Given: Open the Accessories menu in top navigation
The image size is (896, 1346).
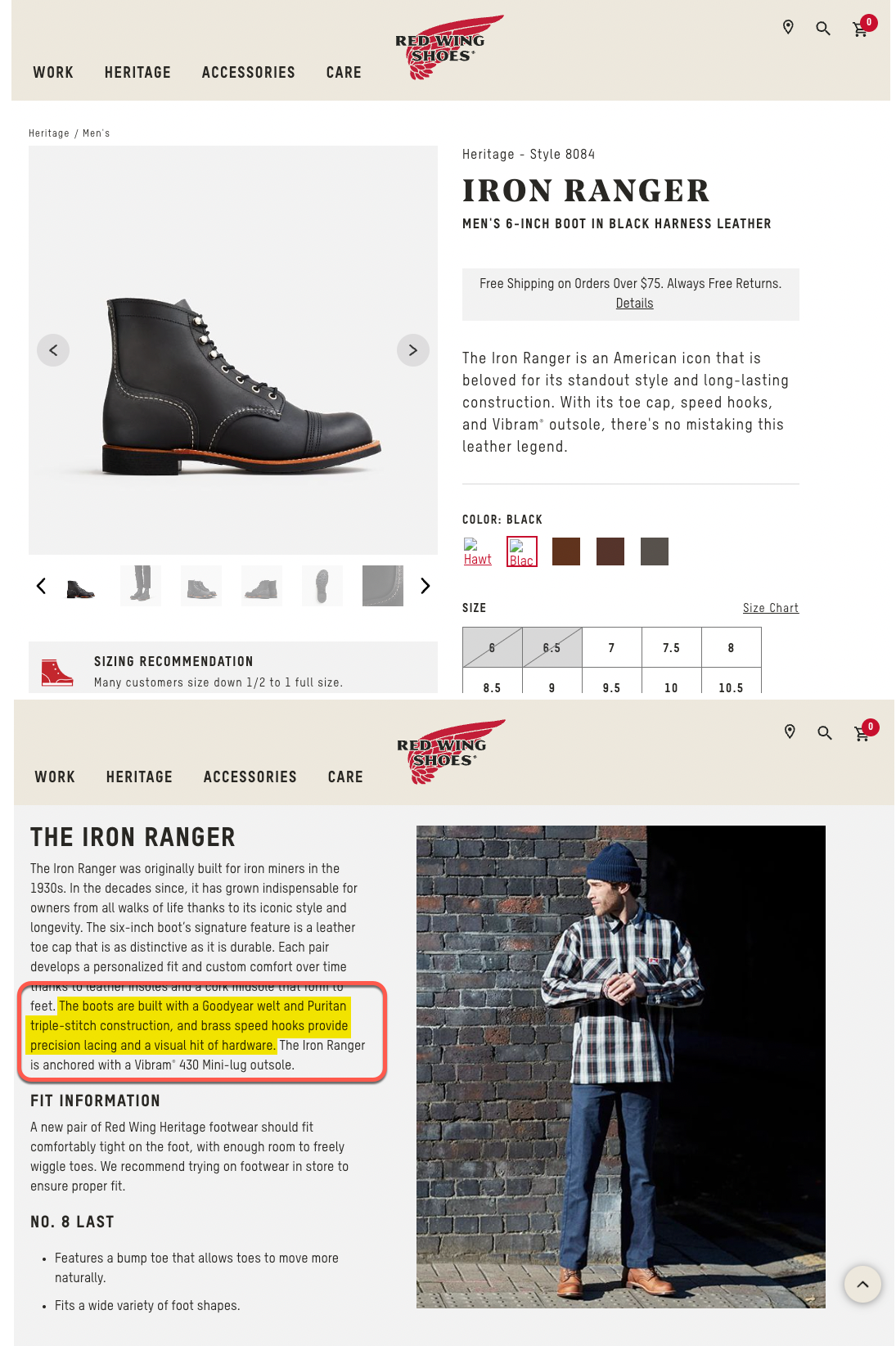Looking at the screenshot, I should pyautogui.click(x=249, y=73).
